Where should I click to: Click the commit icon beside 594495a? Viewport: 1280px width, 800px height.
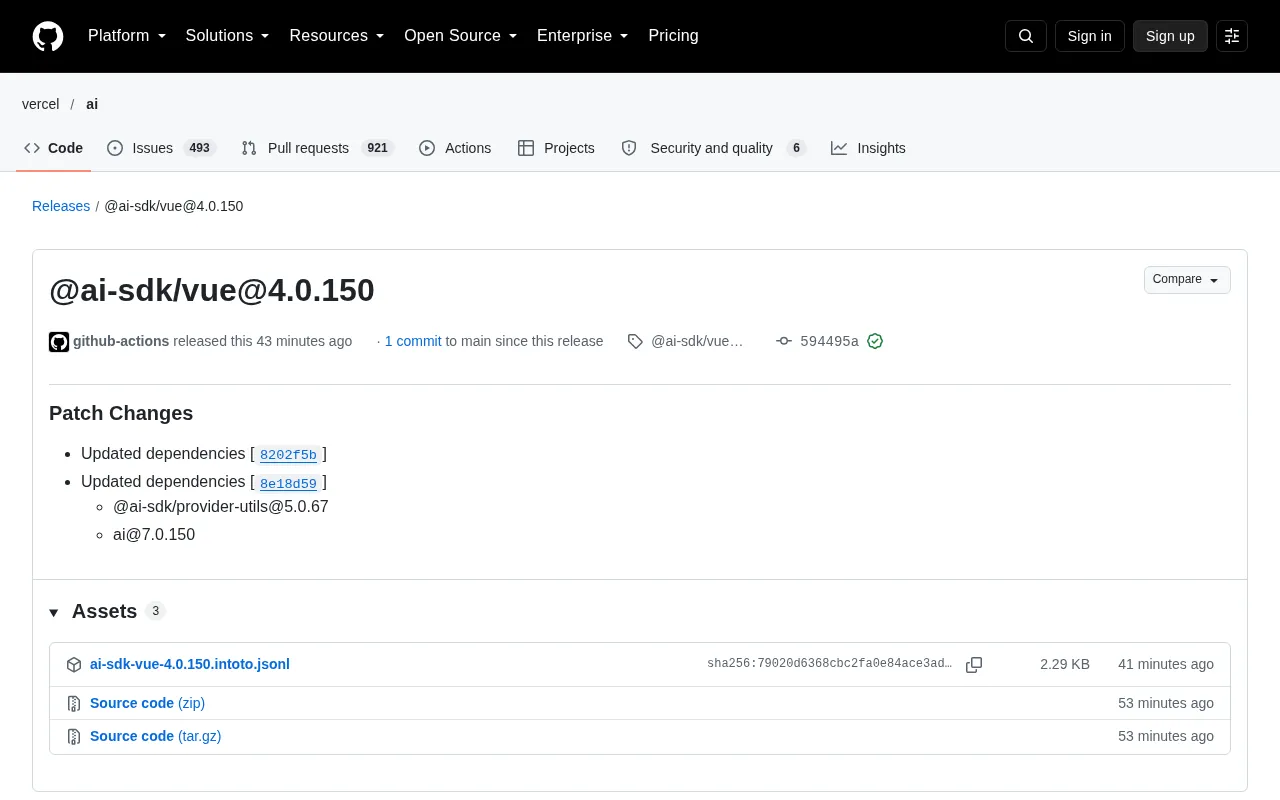784,341
